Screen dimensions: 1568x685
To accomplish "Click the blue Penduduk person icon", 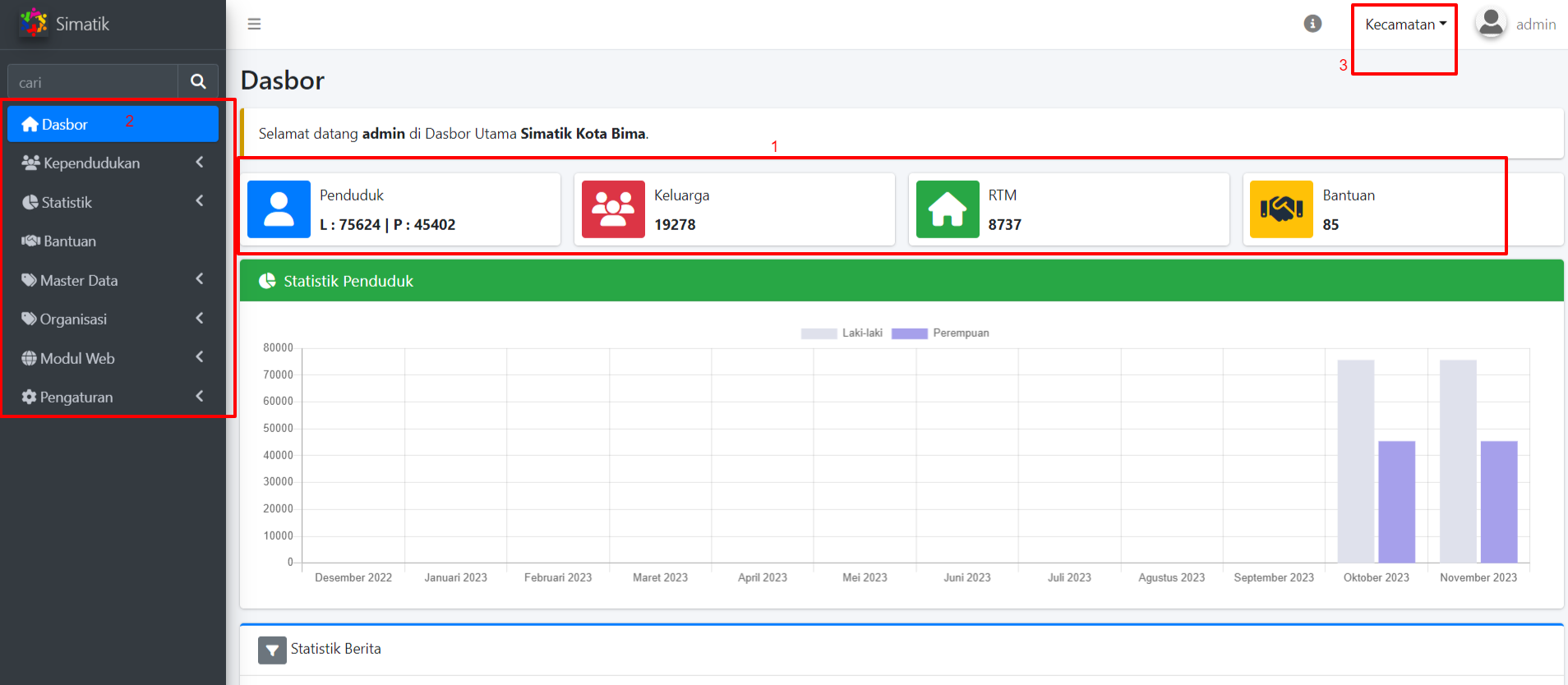I will 279,209.
